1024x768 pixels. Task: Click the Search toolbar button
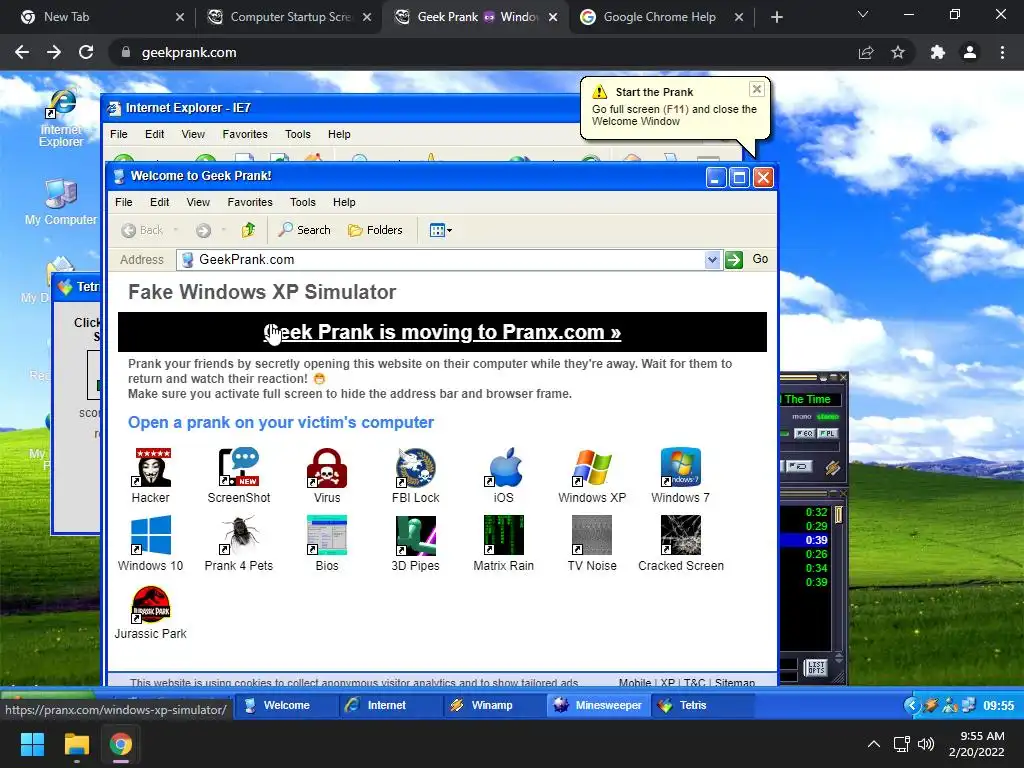pos(304,230)
